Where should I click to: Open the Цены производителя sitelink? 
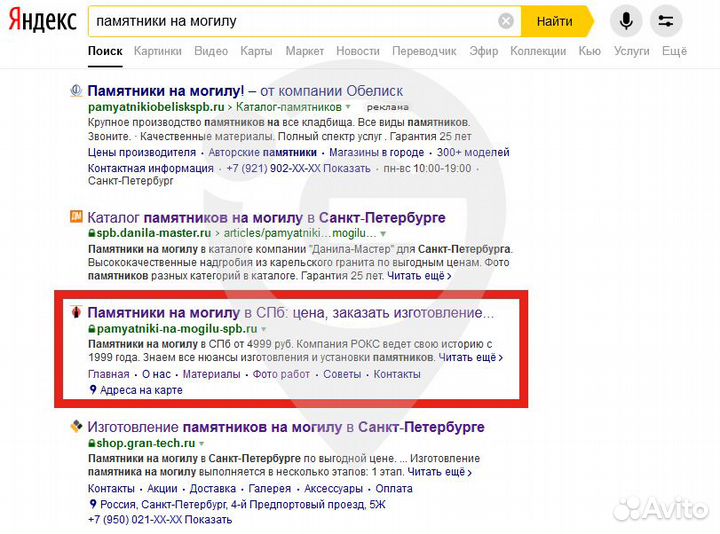click(142, 152)
